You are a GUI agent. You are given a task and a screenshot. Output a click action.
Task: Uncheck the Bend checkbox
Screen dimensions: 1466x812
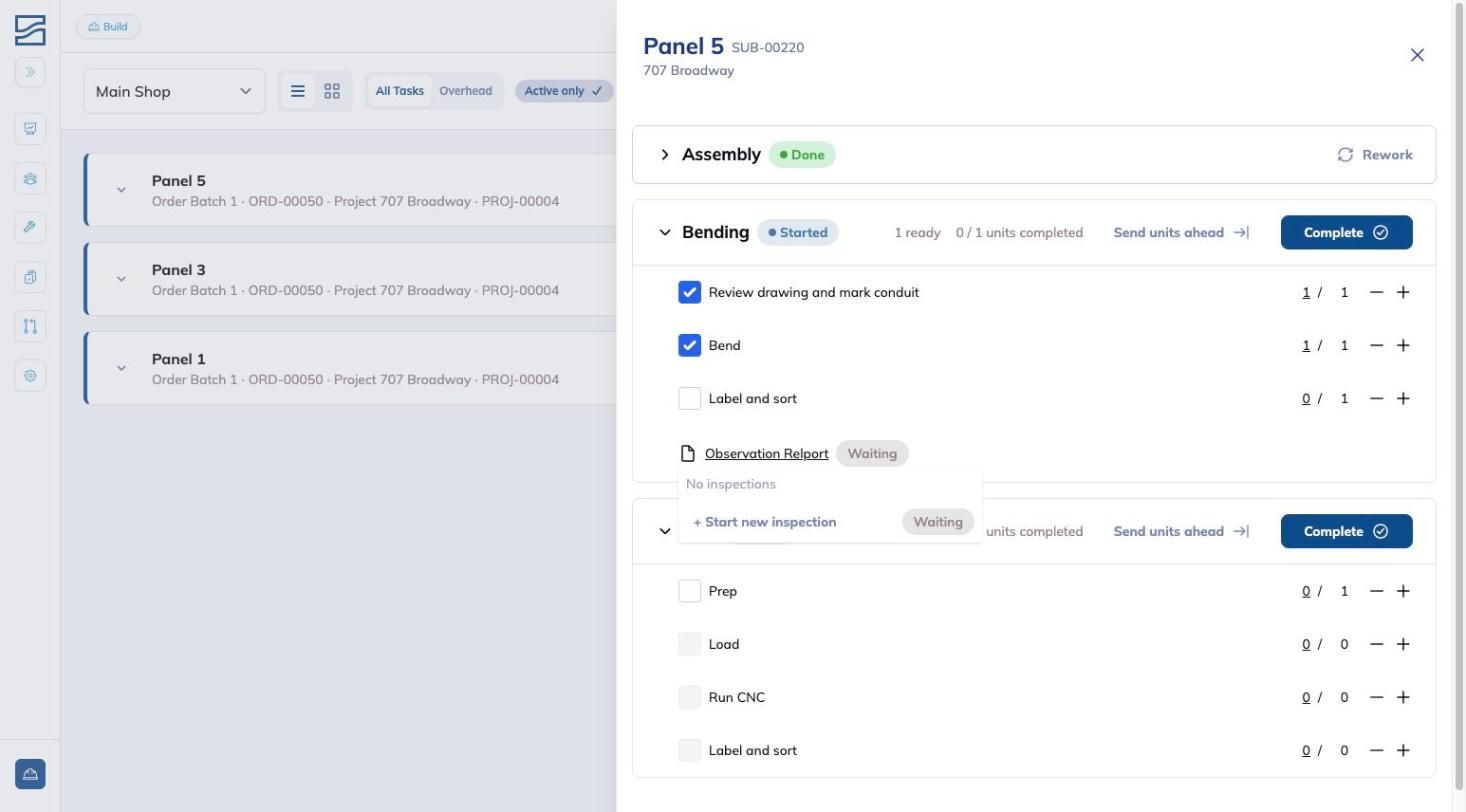[689, 345]
